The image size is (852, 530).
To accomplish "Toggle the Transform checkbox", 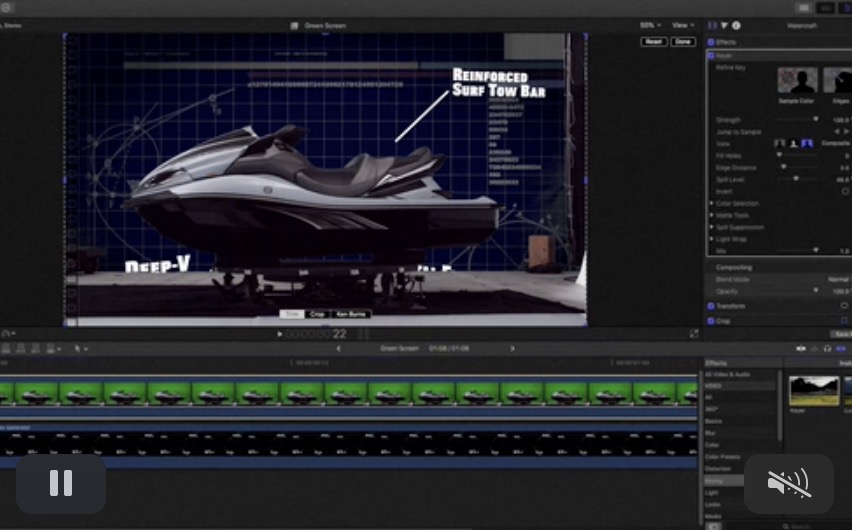I will 711,306.
